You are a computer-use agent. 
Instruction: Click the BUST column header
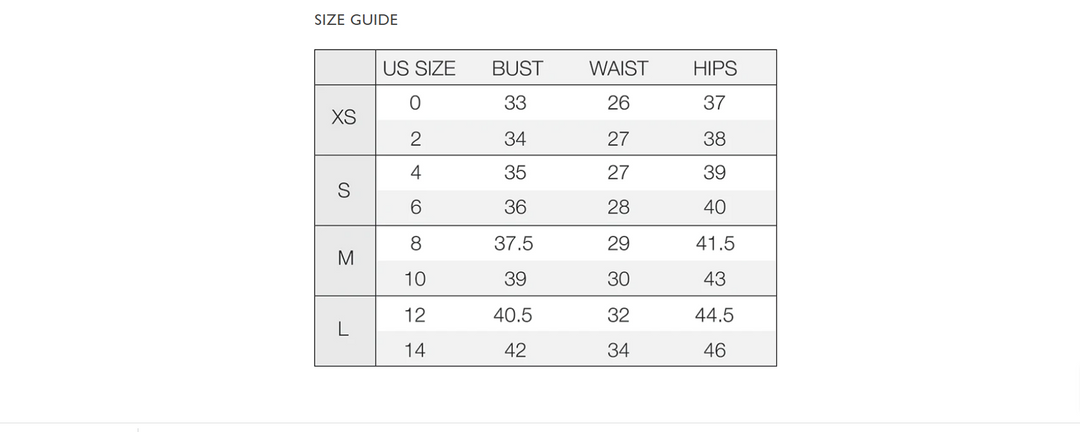(517, 68)
